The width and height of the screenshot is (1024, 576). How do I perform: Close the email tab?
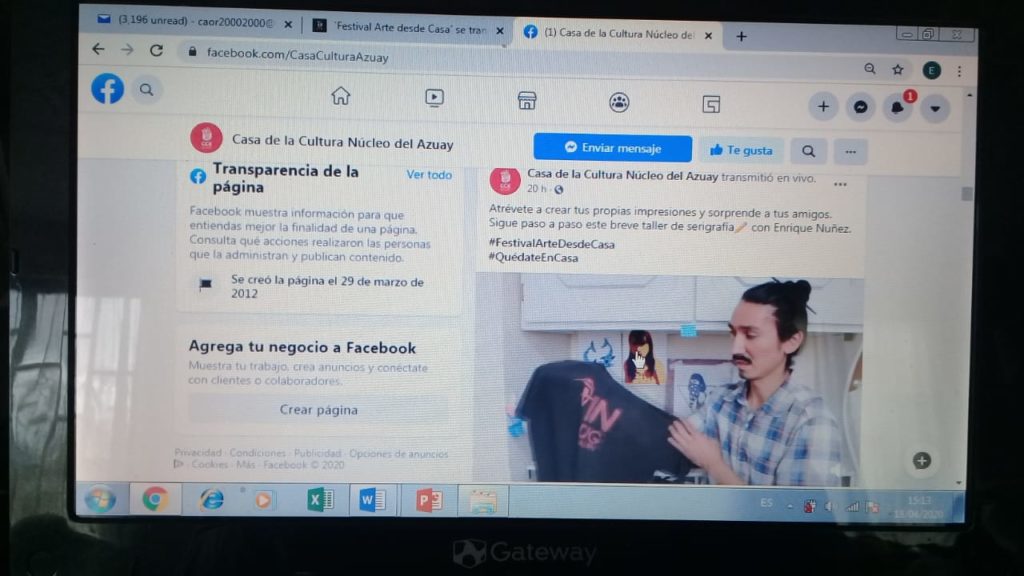coord(288,24)
